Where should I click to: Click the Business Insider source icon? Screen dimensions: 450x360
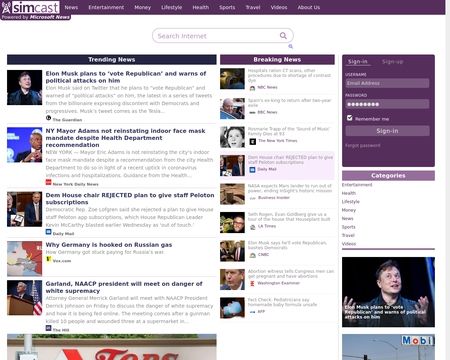(252, 198)
